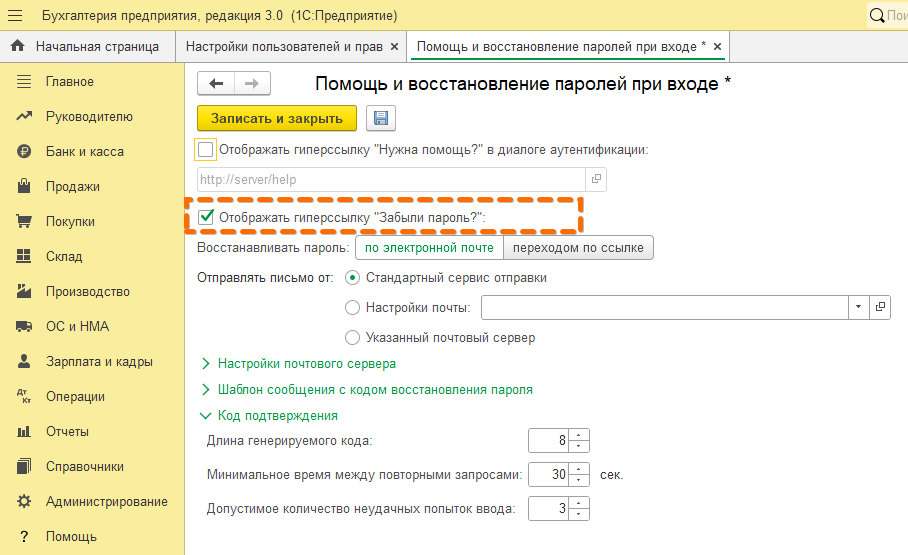The image size is (908, 555).
Task: Click the Продажи bag icon
Action: click(24, 186)
